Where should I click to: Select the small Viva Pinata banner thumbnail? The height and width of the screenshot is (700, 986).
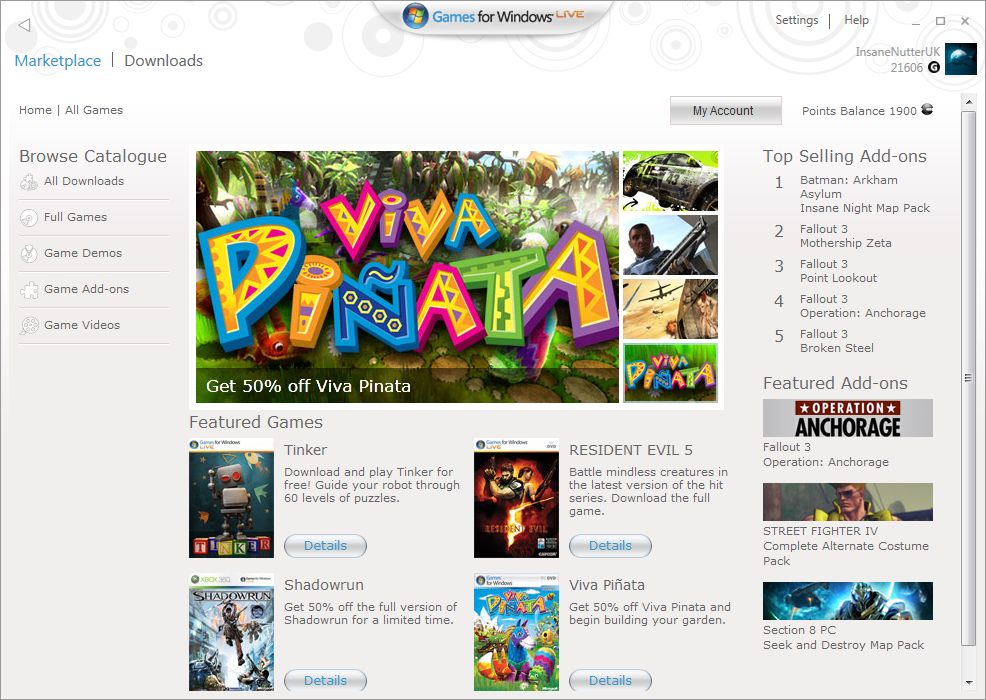(670, 373)
